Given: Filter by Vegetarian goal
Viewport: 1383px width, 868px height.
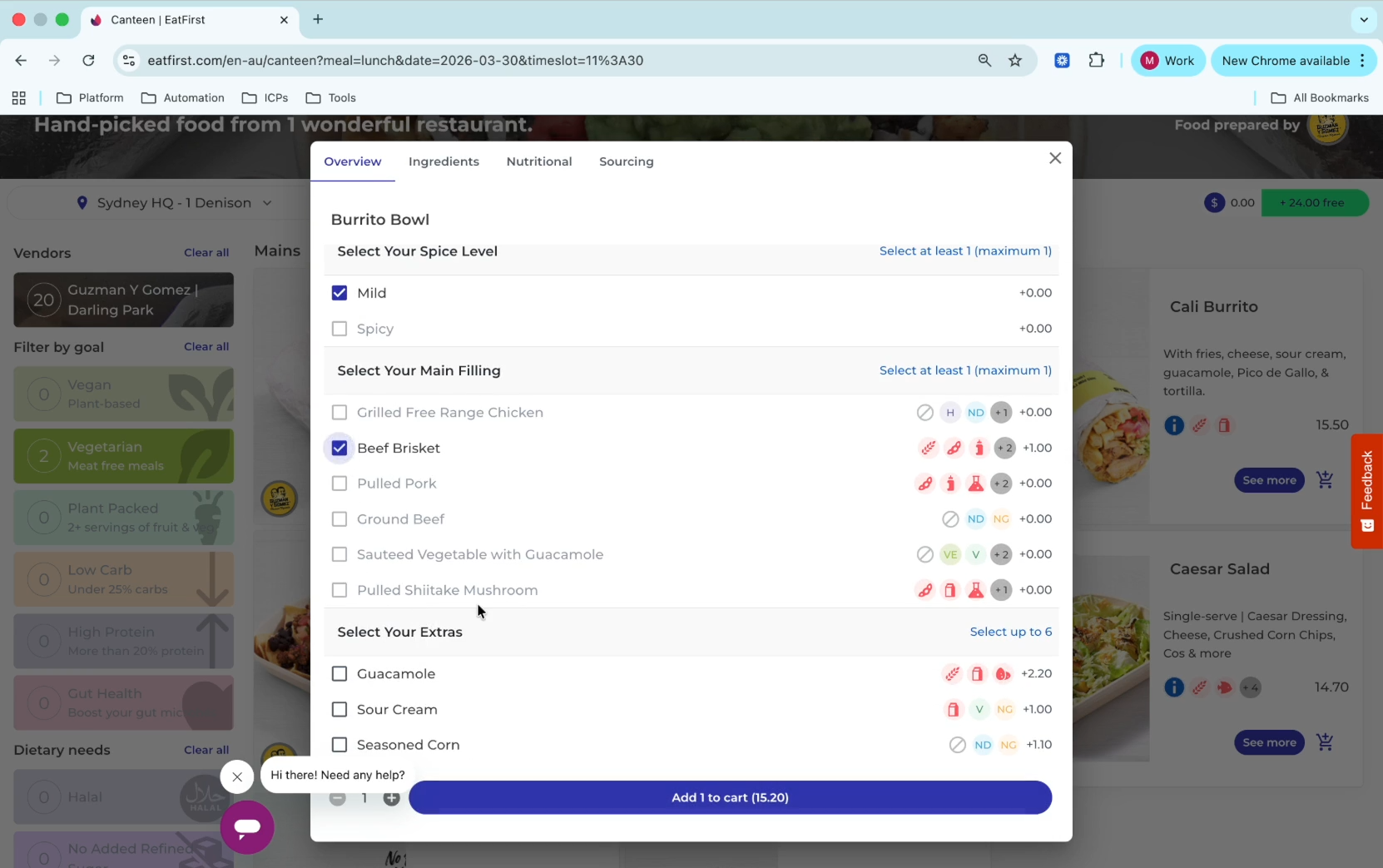Looking at the screenshot, I should tap(123, 456).
